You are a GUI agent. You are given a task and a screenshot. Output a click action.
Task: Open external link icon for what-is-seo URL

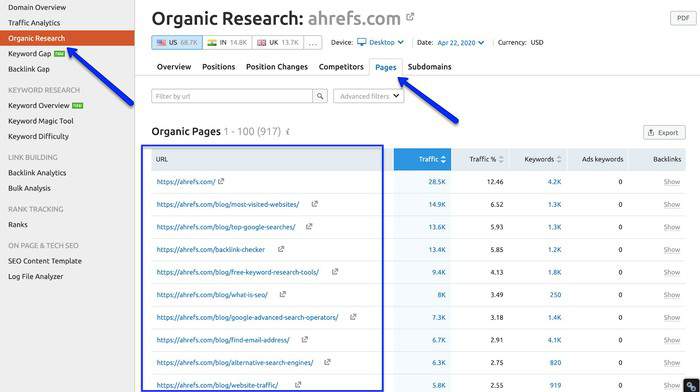pyautogui.click(x=283, y=294)
